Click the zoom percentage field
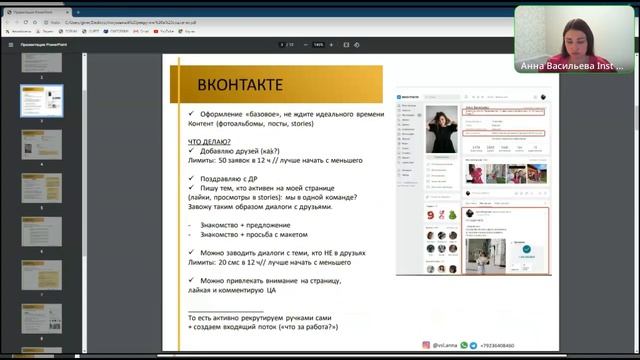This screenshot has height=360, width=640. pos(318,45)
